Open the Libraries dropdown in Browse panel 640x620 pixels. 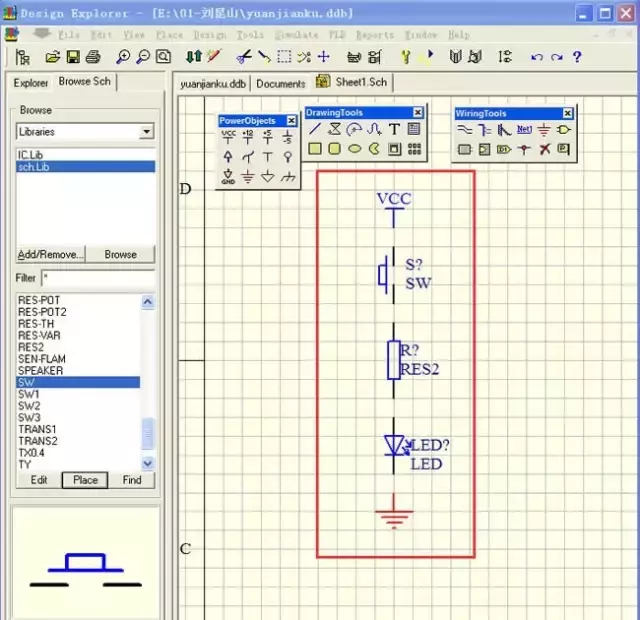(x=146, y=132)
